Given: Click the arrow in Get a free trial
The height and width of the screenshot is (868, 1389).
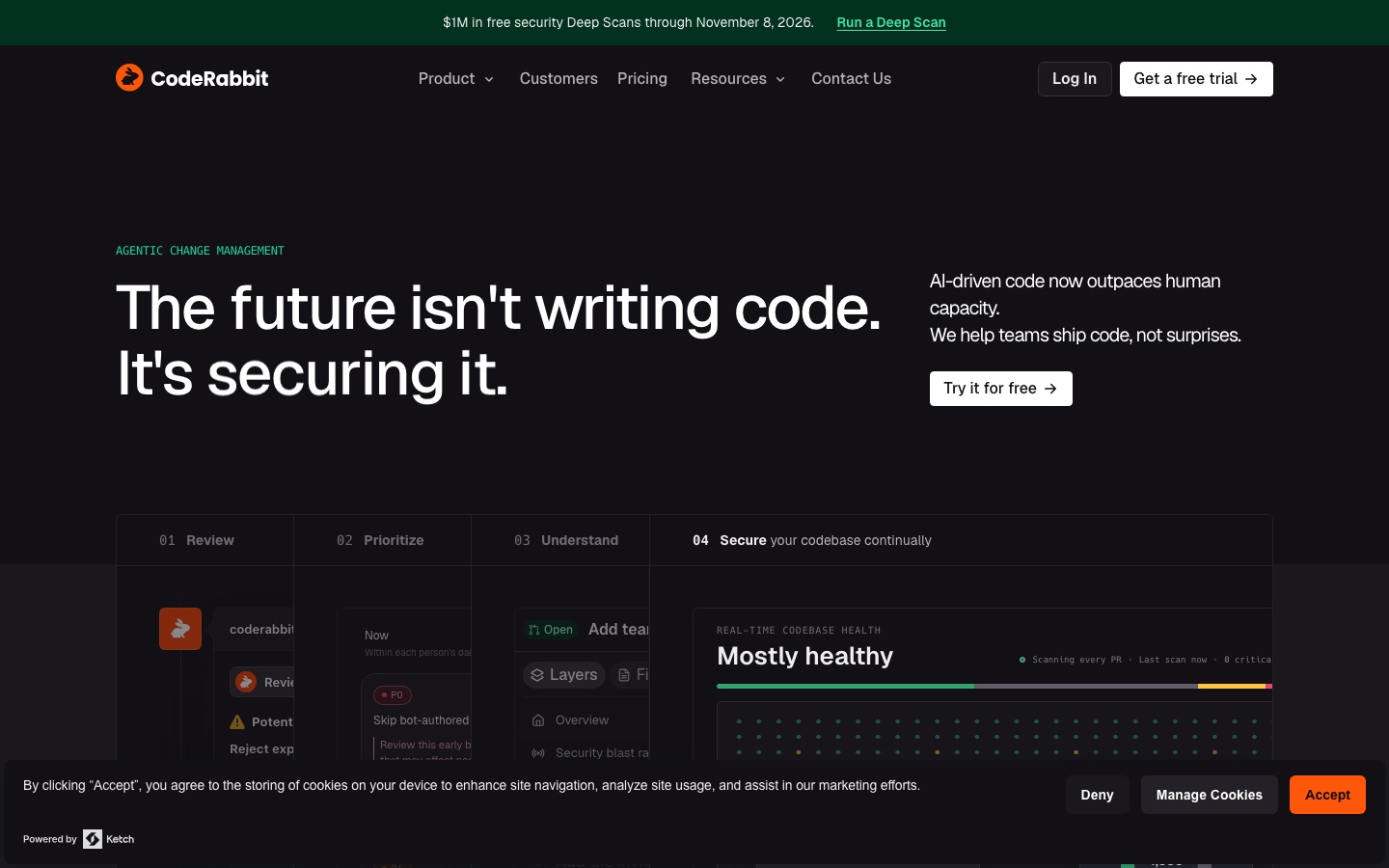Looking at the screenshot, I should coord(1251,79).
